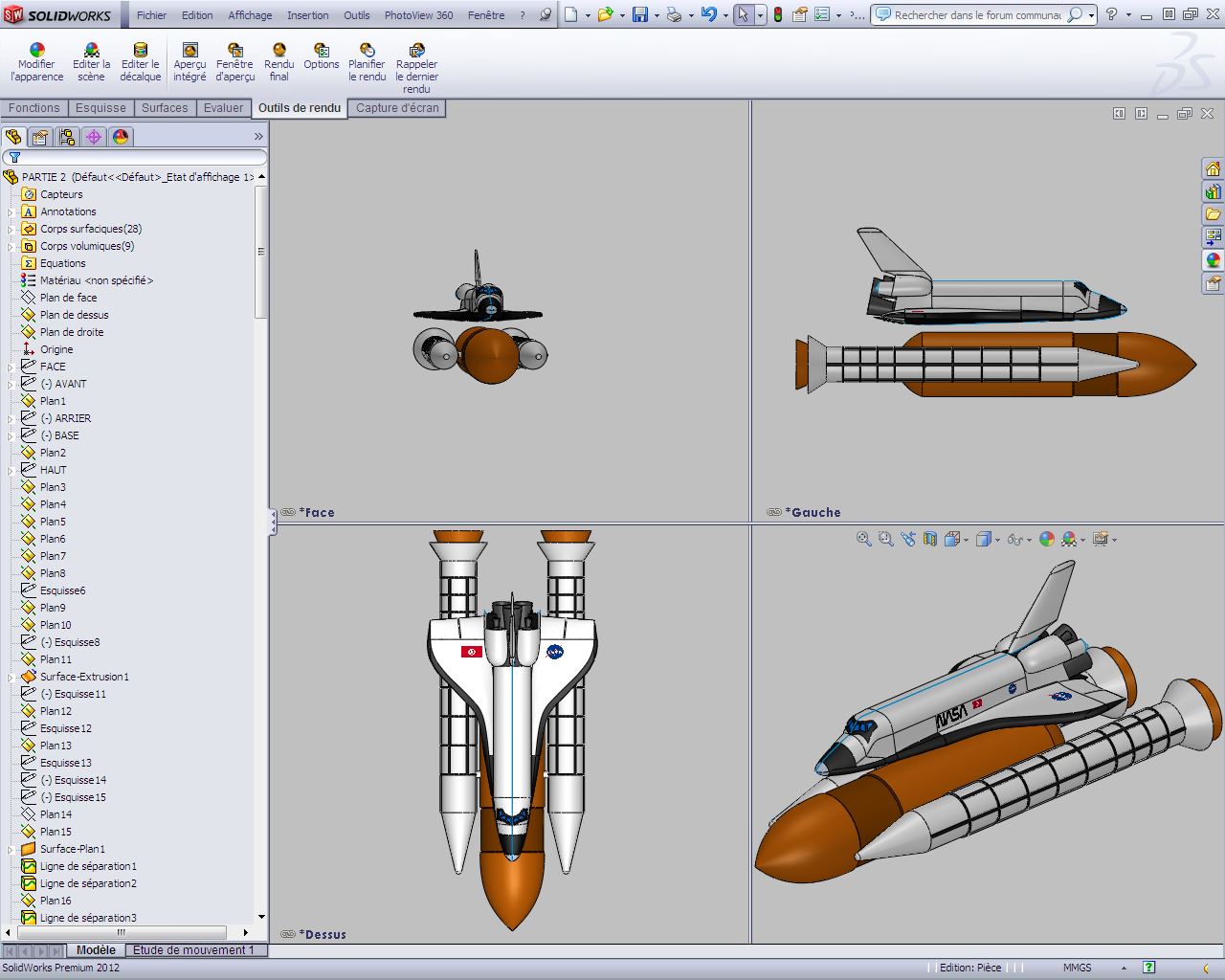Viewport: 1225px width, 980px height.
Task: Switch to Etude de mouvement 1 tab
Action: tap(193, 950)
